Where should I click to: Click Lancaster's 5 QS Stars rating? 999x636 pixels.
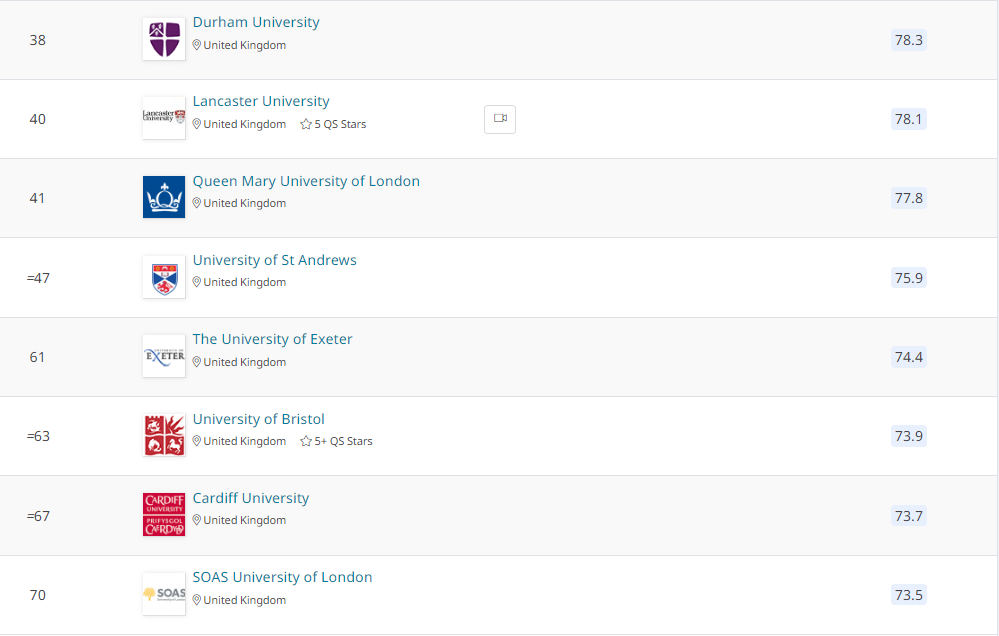coord(334,125)
